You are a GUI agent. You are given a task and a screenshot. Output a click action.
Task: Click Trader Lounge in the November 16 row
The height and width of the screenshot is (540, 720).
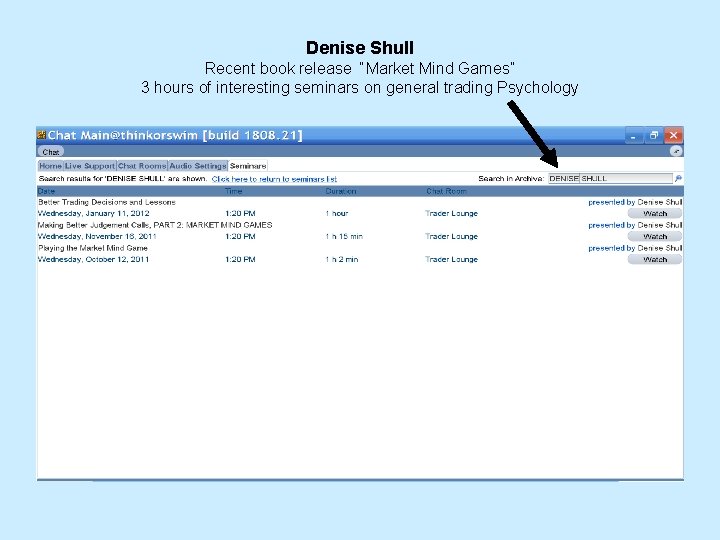click(x=451, y=236)
